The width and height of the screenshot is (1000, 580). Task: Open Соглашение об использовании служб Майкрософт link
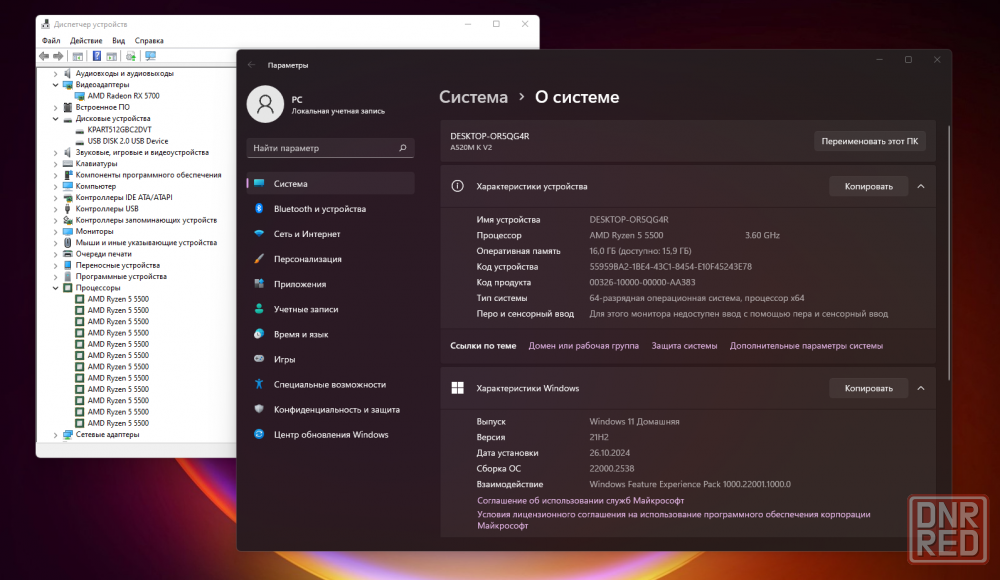click(580, 500)
